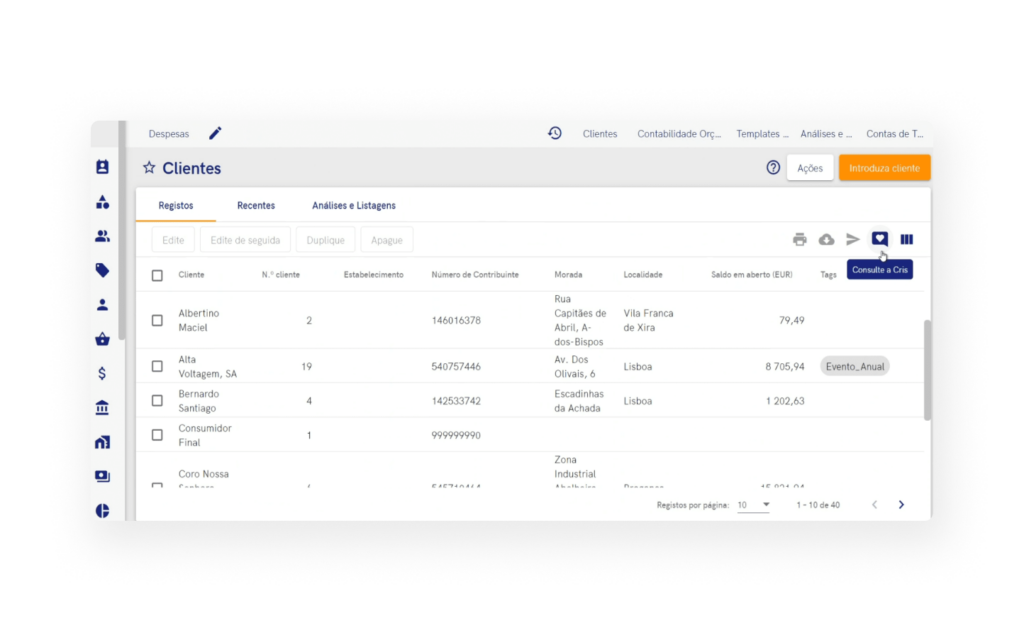Open the print icon in the toolbar
Viewport: 1024px width, 640px height.
[800, 239]
